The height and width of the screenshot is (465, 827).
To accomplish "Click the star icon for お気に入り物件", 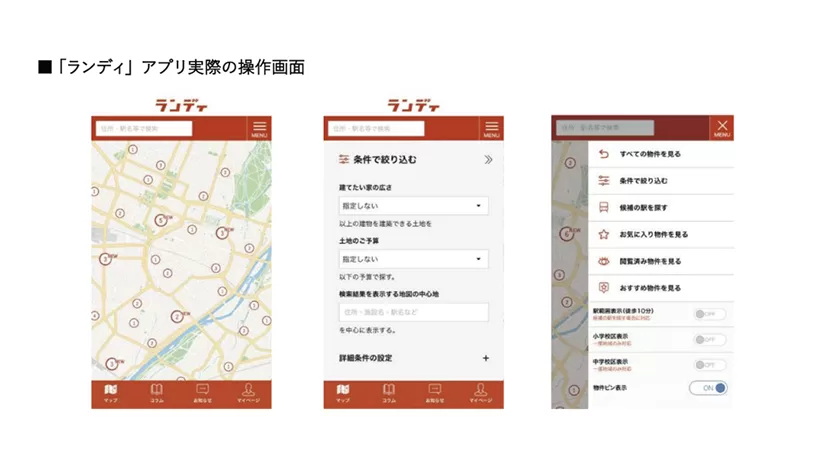I will point(603,235).
